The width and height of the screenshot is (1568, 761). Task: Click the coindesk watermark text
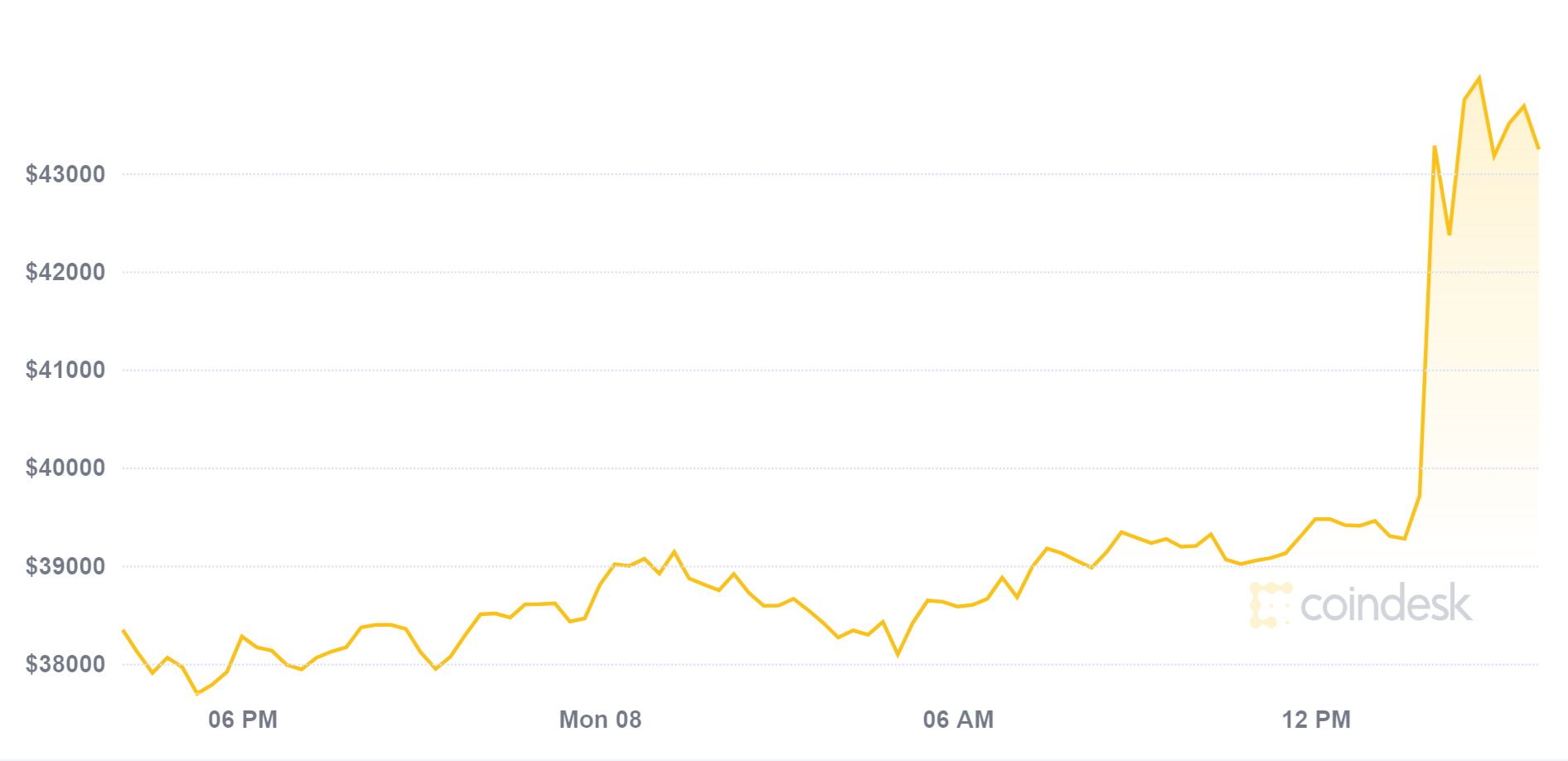click(x=1386, y=604)
